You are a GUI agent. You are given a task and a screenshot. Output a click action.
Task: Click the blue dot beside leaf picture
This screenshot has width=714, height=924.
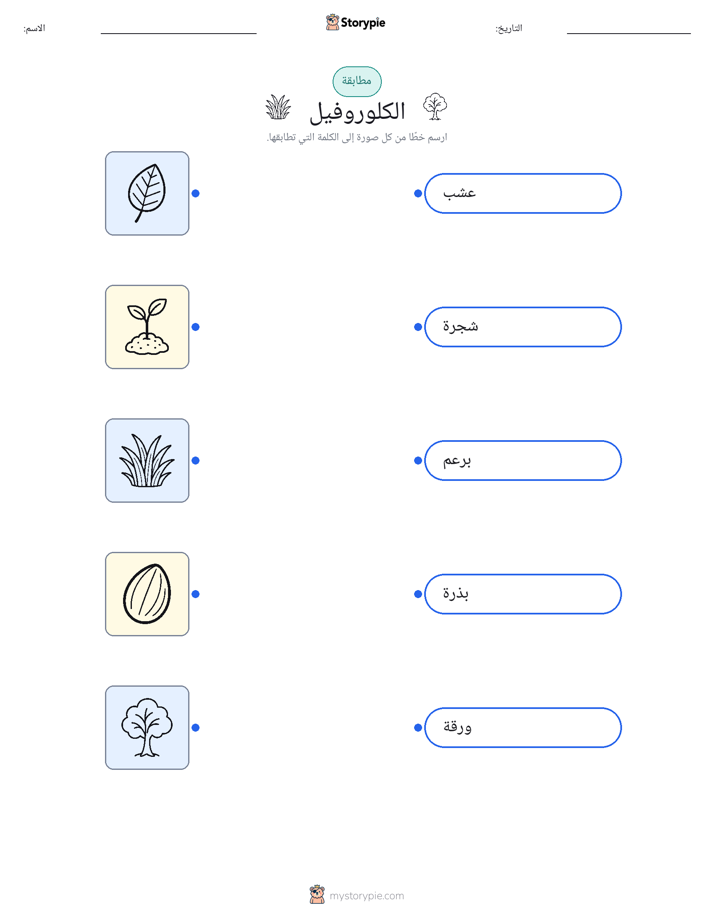click(x=196, y=193)
